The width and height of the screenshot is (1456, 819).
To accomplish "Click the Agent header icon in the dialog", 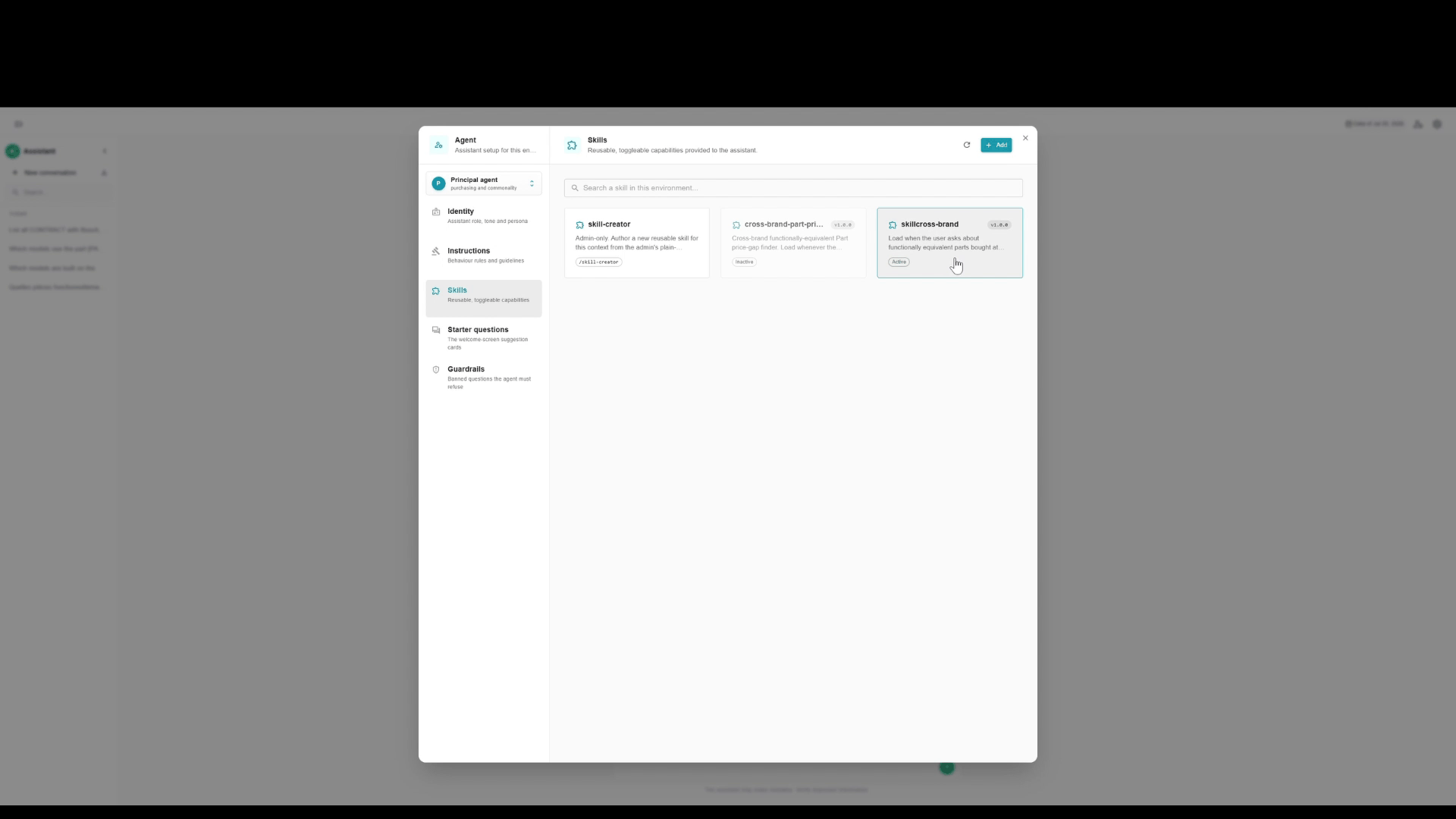I will pos(438,145).
